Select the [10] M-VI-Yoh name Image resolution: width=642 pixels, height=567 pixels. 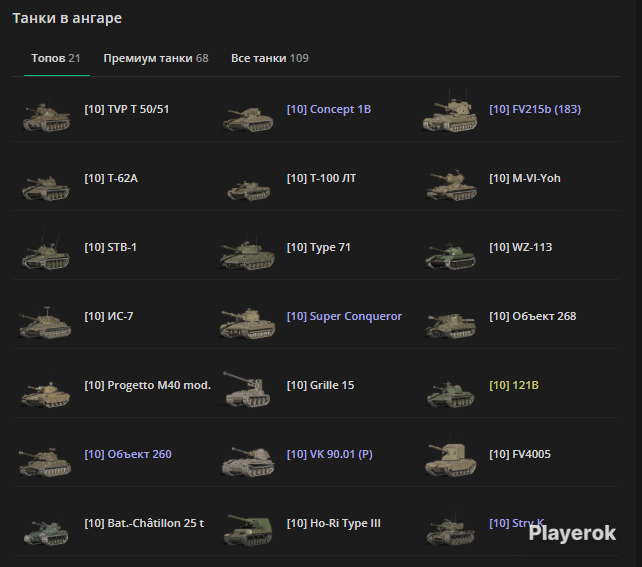click(525, 178)
